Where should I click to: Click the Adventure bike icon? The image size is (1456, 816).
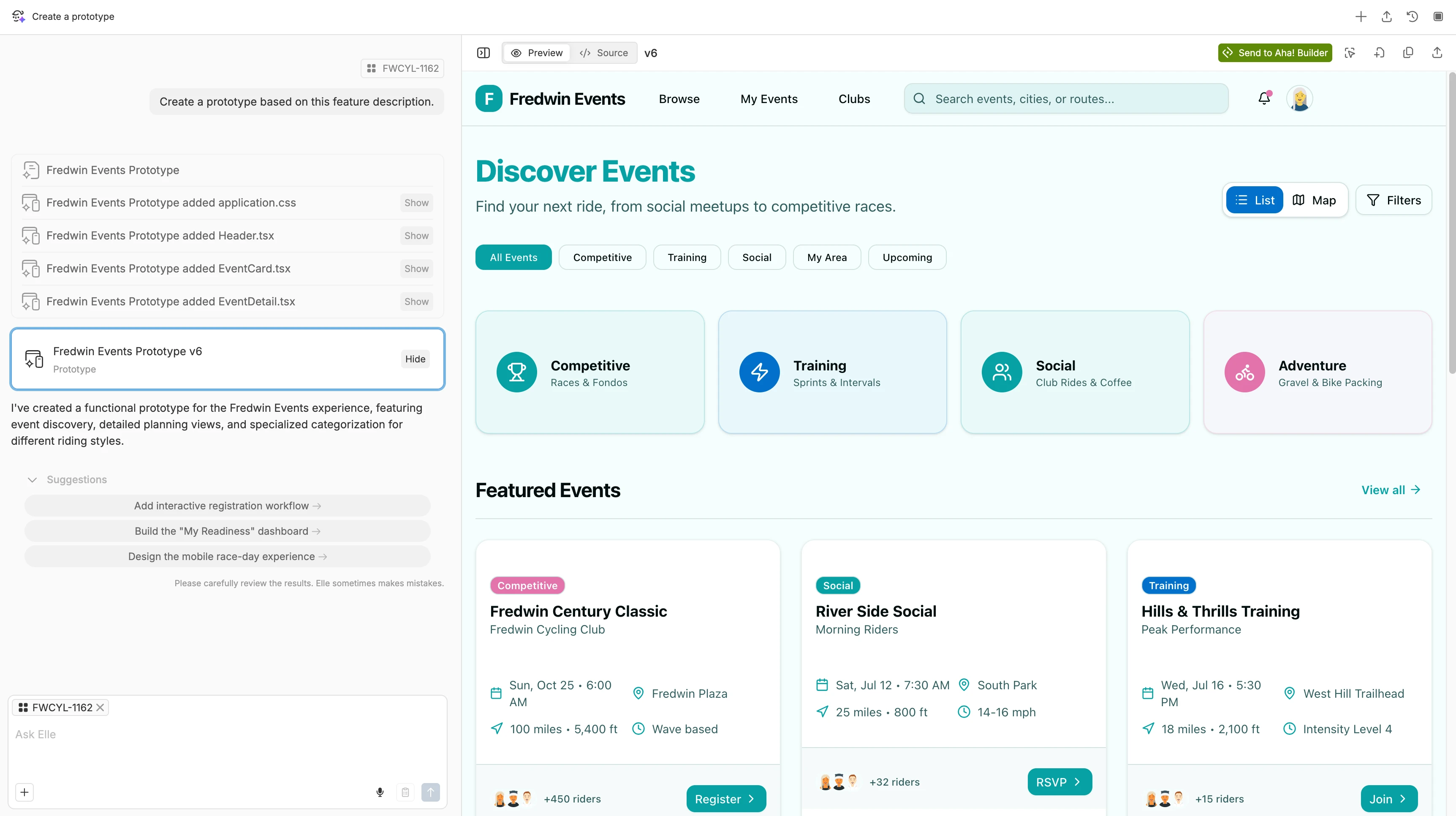1244,372
